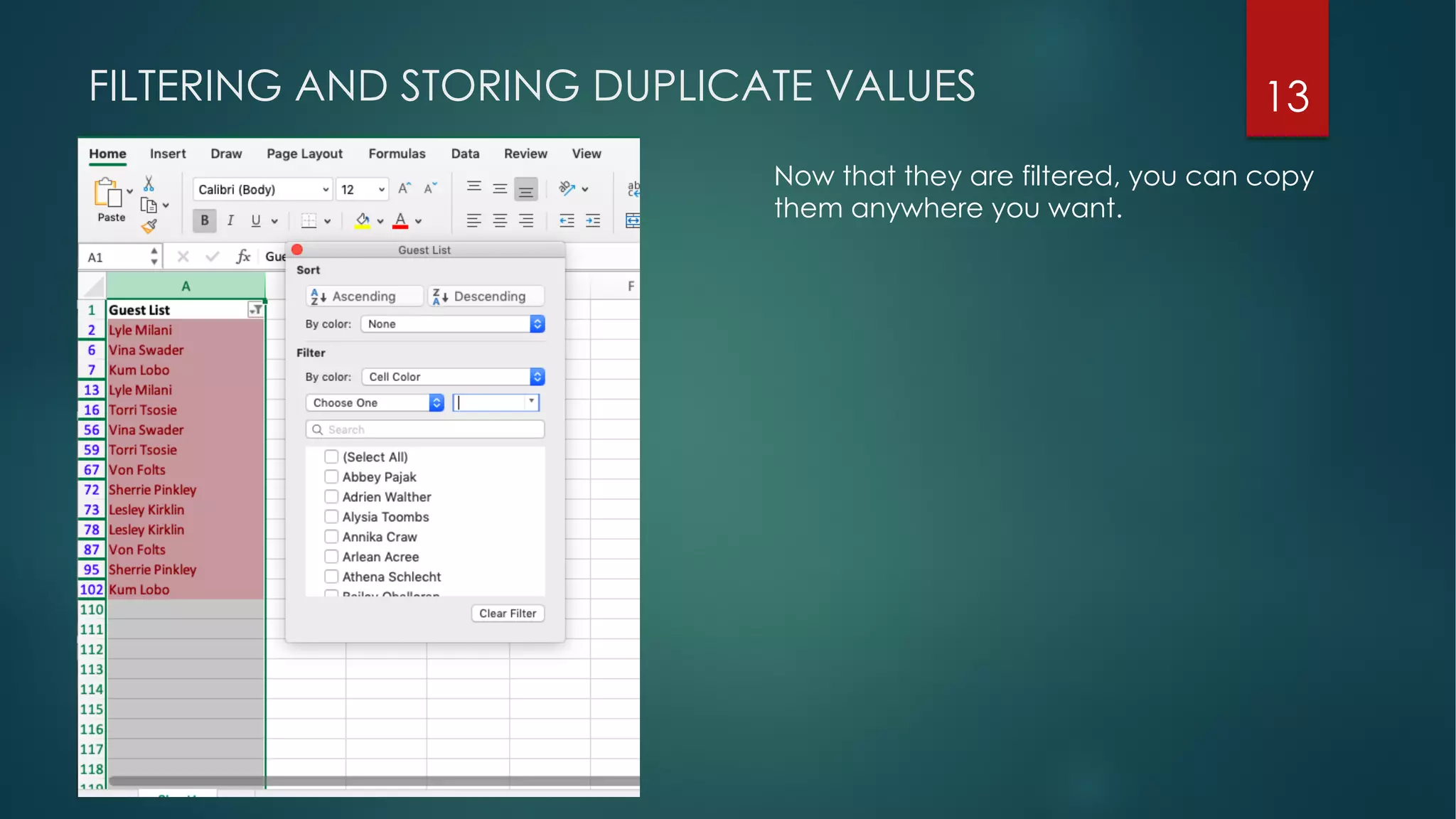Select the Format Painter brush icon
1456x819 pixels.
pos(149,227)
